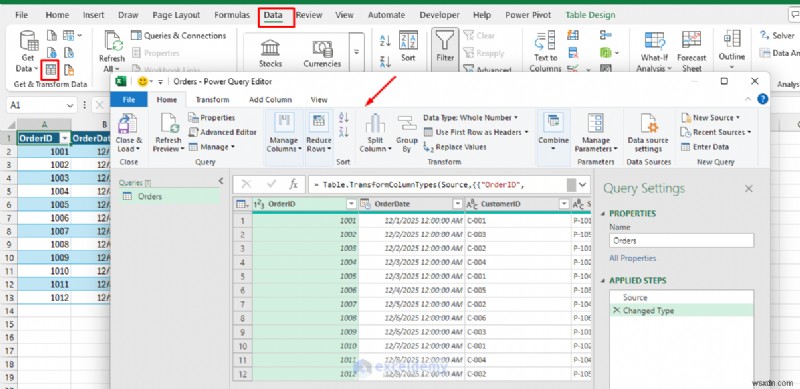Click What-If Analysis icon in Excel
800x389 pixels.
point(655,41)
